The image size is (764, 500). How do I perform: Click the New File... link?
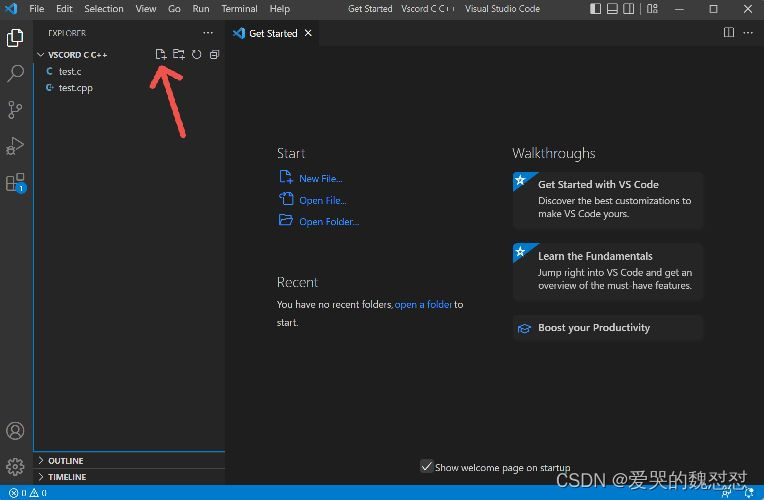click(321, 178)
